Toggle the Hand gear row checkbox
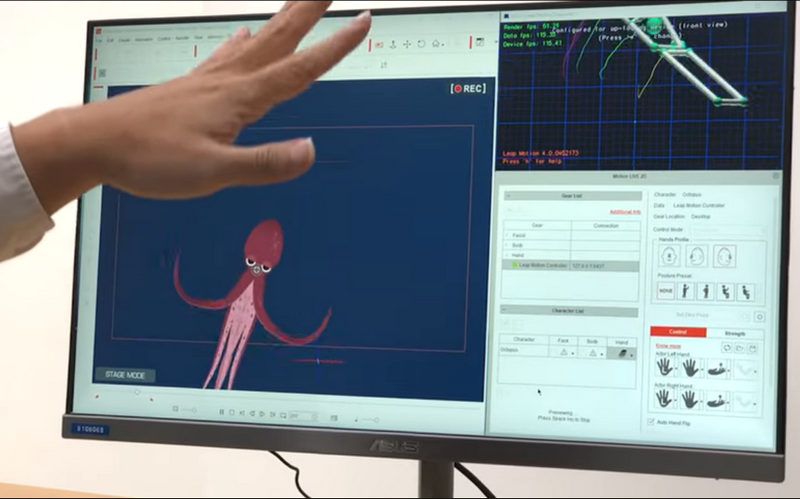Viewport: 800px width, 499px height. pos(506,255)
